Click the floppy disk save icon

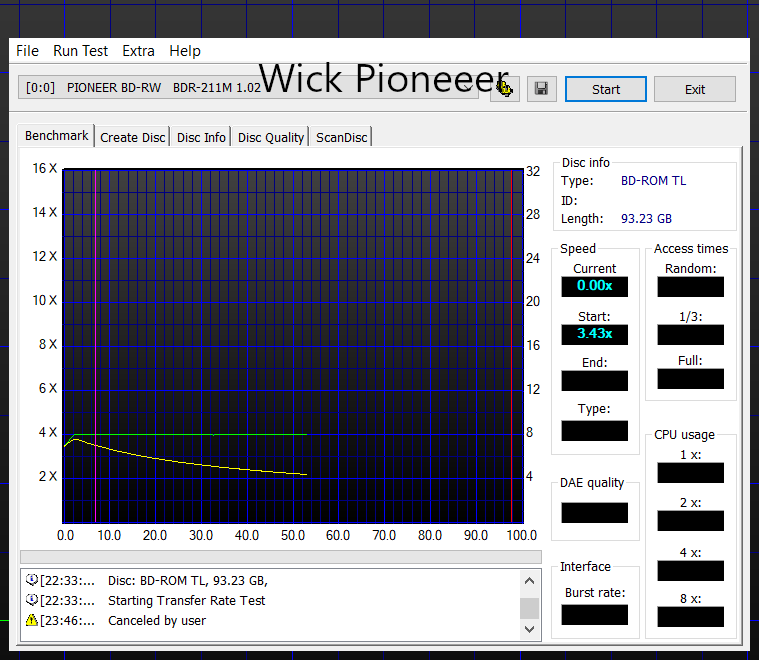click(x=541, y=89)
